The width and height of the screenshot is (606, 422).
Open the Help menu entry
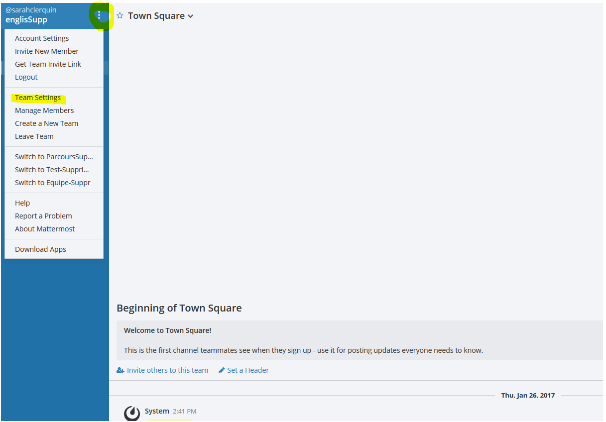click(x=22, y=203)
